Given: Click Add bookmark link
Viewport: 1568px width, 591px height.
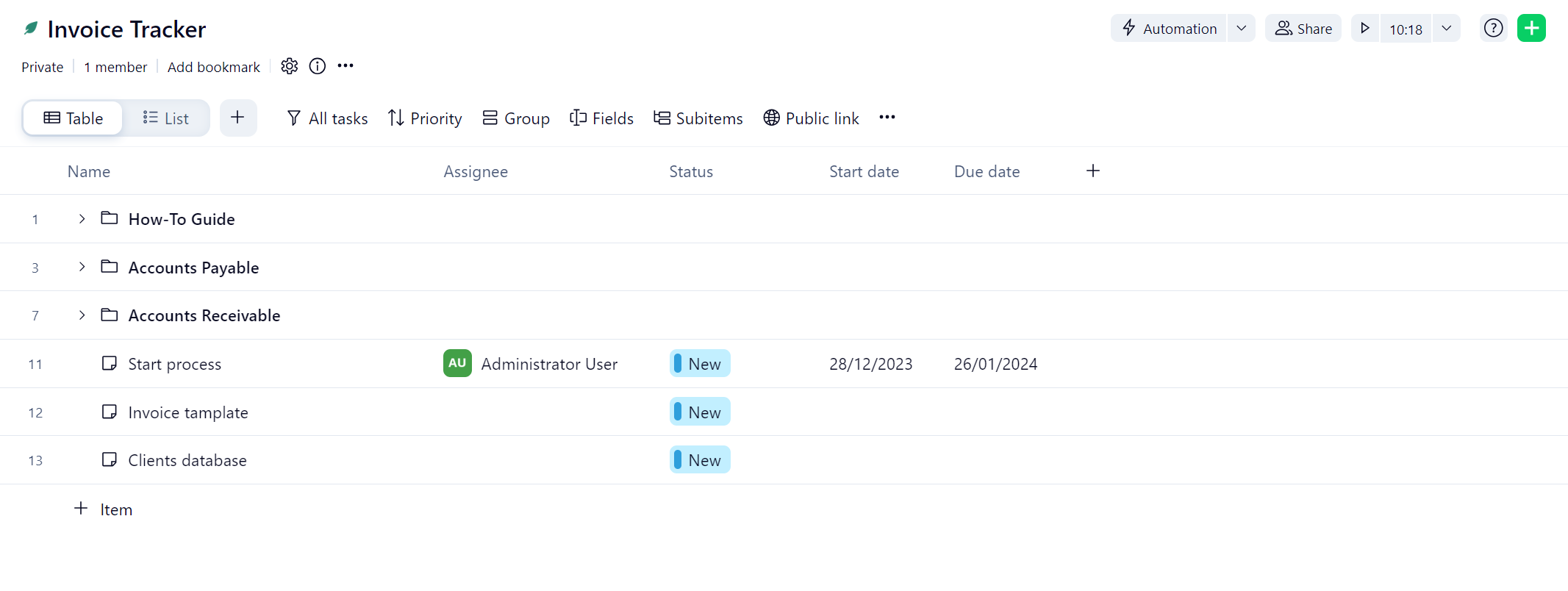Looking at the screenshot, I should coord(213,67).
